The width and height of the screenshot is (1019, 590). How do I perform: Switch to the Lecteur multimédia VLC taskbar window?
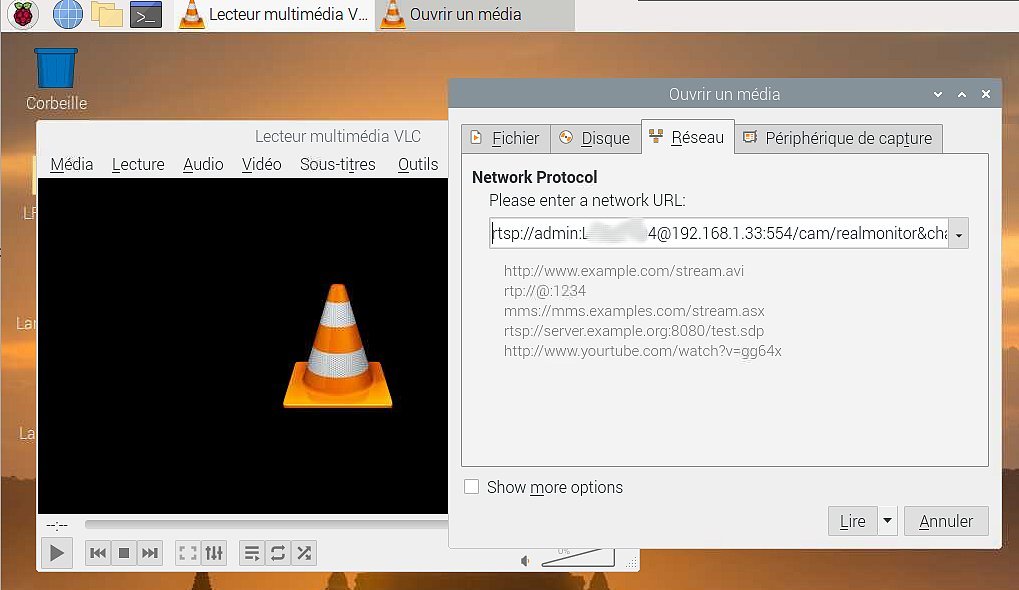coord(274,14)
